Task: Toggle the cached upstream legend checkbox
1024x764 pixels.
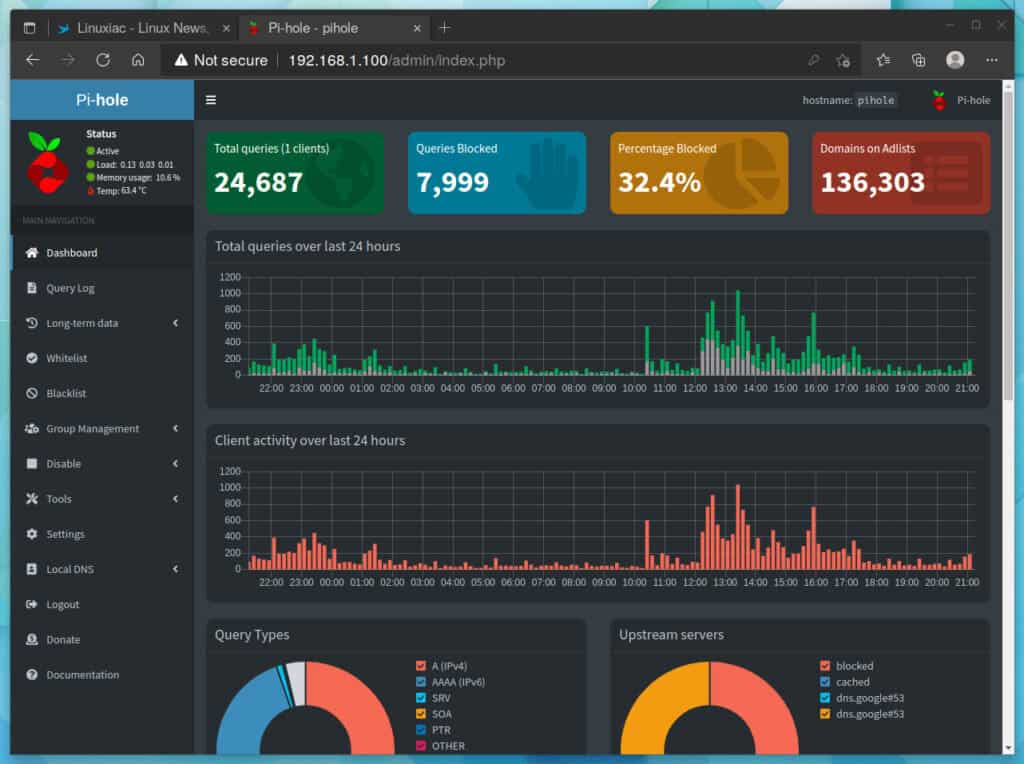Action: [825, 682]
